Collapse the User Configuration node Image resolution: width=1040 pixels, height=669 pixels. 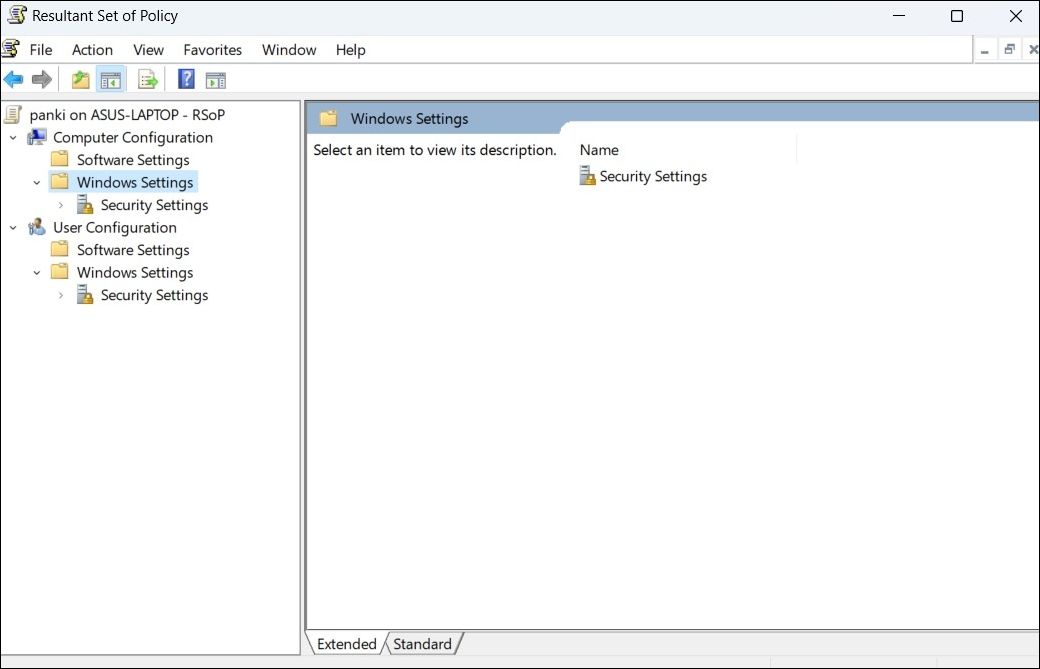coord(13,228)
